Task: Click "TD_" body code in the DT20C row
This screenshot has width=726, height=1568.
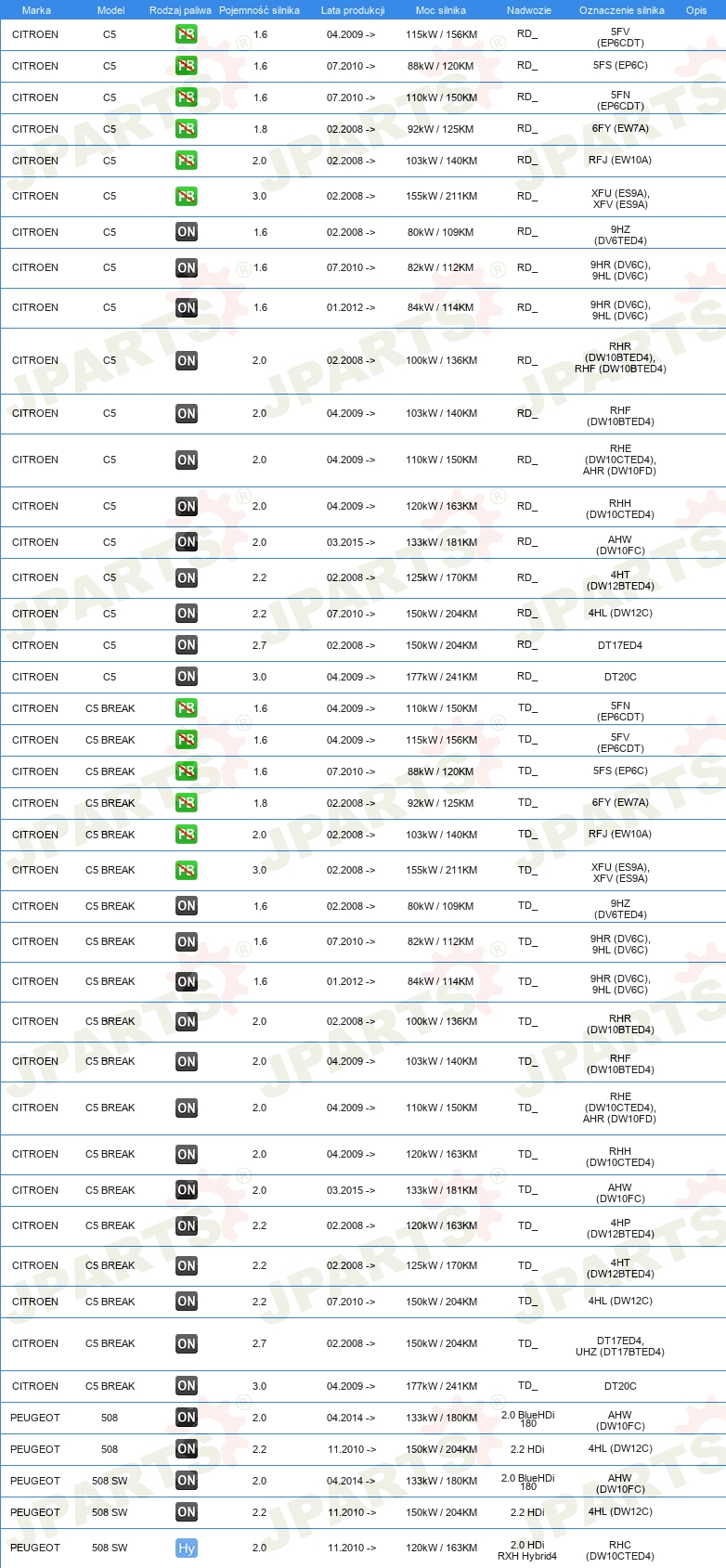Action: pyautogui.click(x=527, y=1385)
